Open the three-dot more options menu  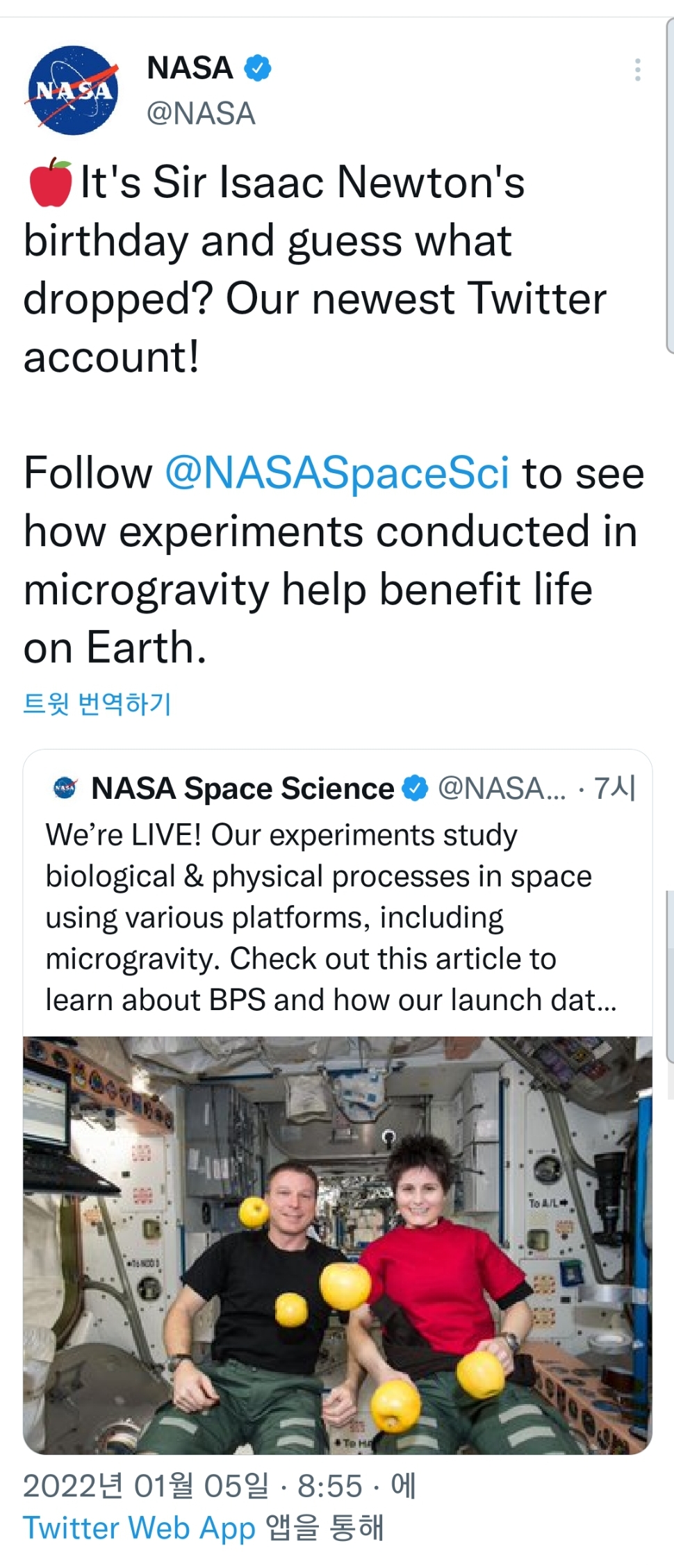[637, 70]
